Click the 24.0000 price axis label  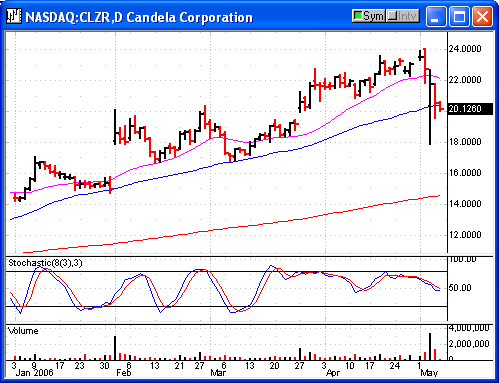point(465,49)
